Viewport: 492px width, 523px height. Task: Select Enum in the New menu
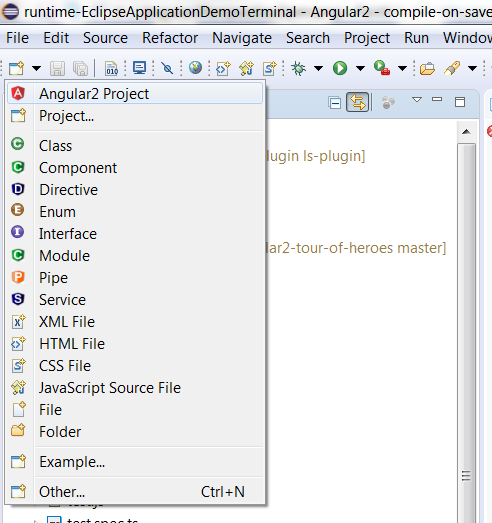pyautogui.click(x=135, y=212)
